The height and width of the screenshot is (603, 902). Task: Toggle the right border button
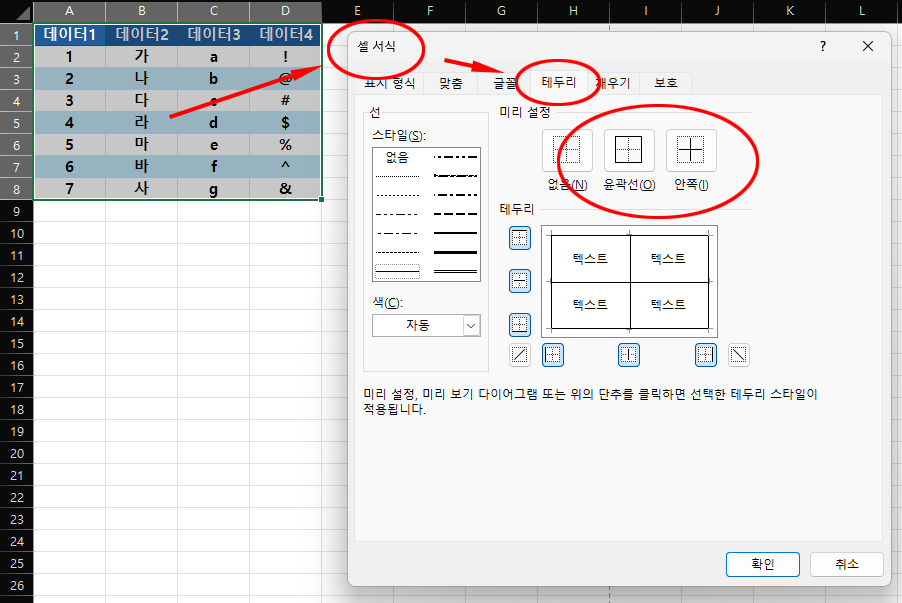coord(706,355)
